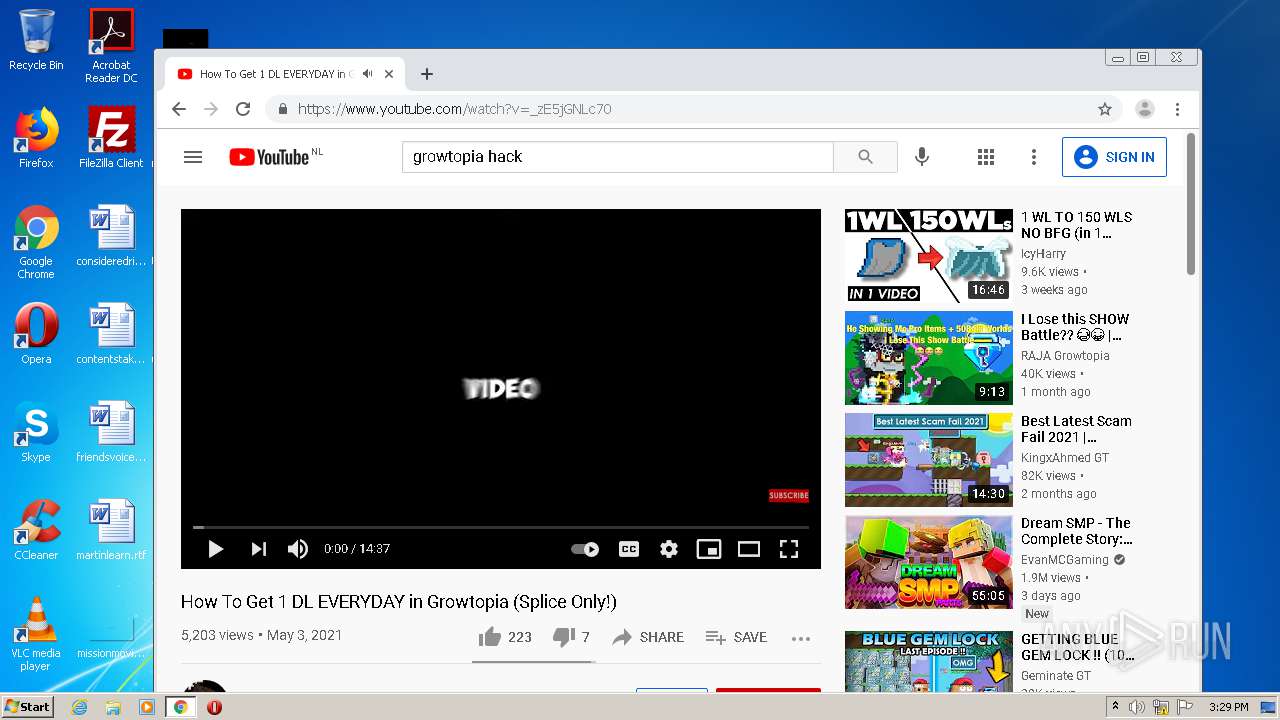The height and width of the screenshot is (720, 1280).
Task: Bookmark this page with the star
Action: 1104,109
